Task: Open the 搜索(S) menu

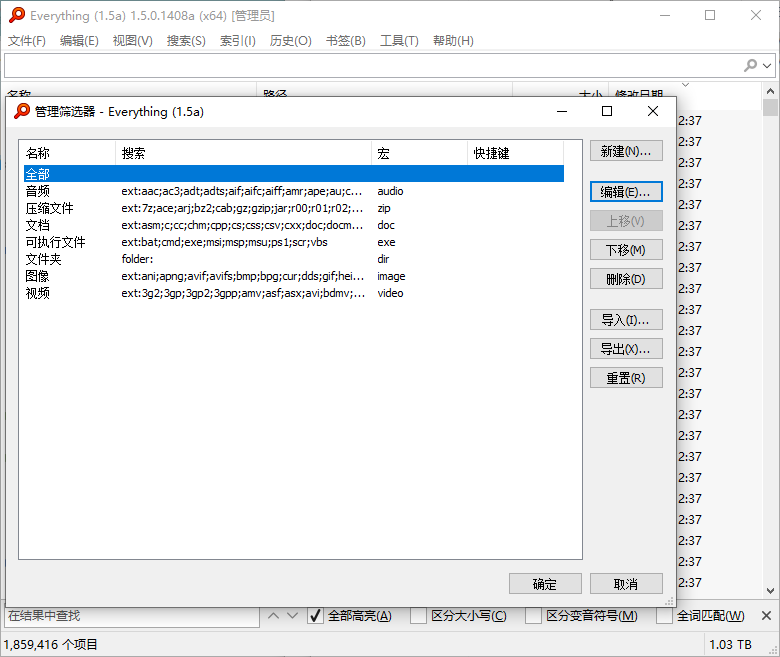Action: click(x=186, y=41)
